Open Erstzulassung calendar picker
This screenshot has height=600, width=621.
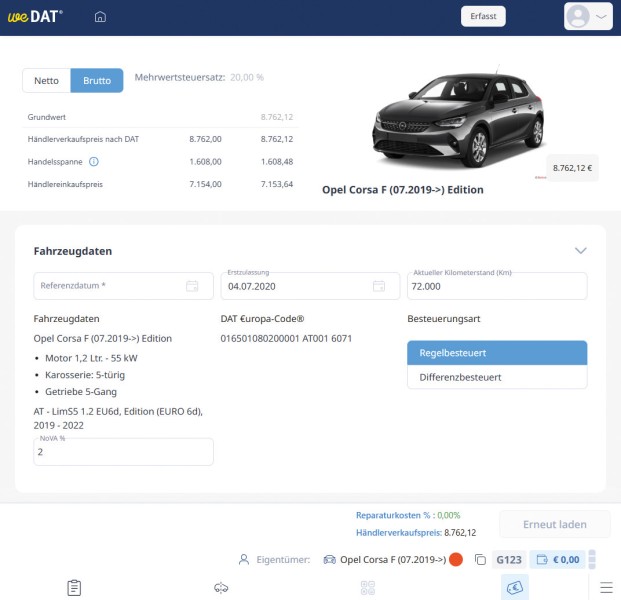point(379,286)
